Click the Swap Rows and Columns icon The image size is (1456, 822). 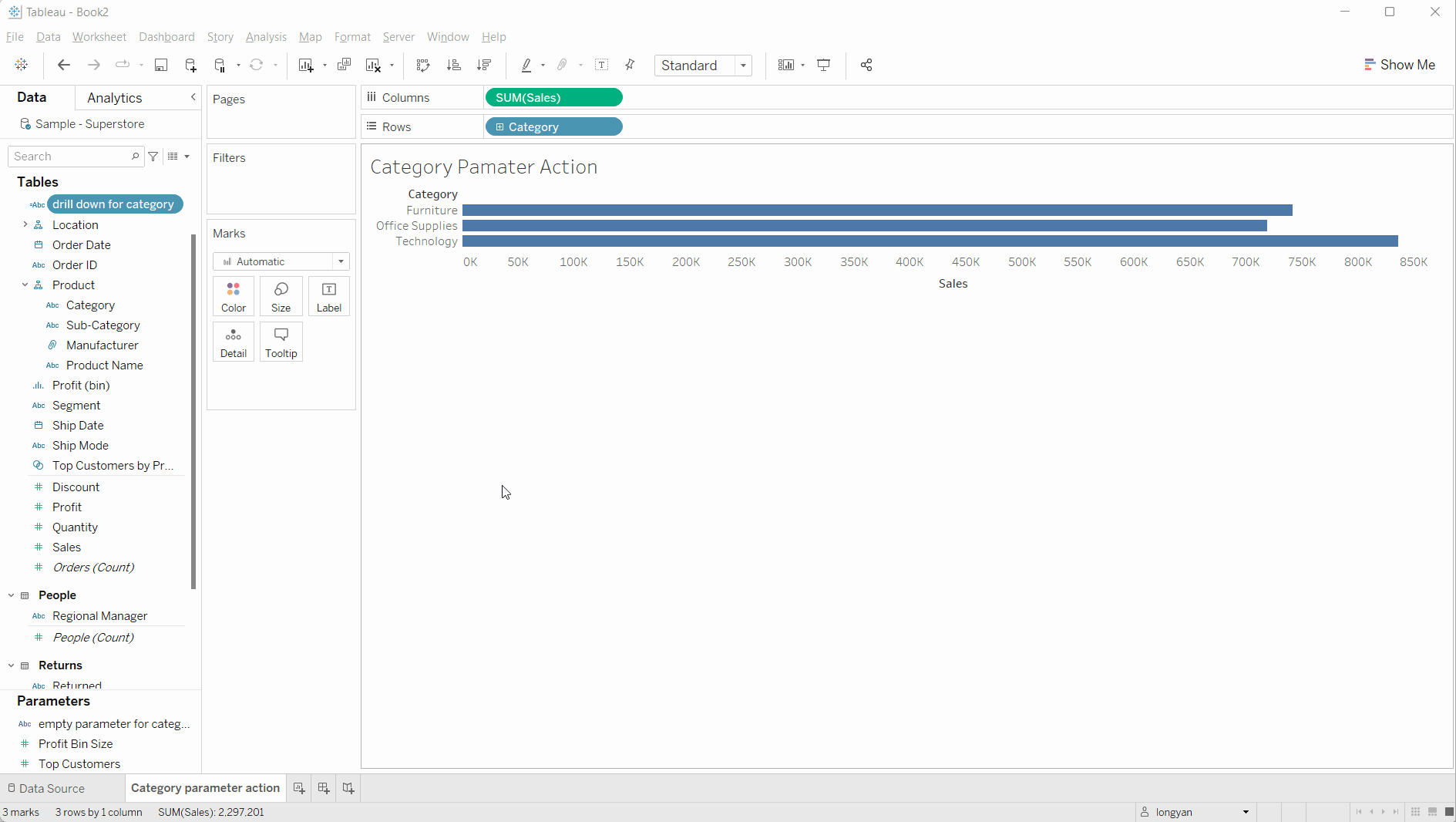click(x=423, y=65)
